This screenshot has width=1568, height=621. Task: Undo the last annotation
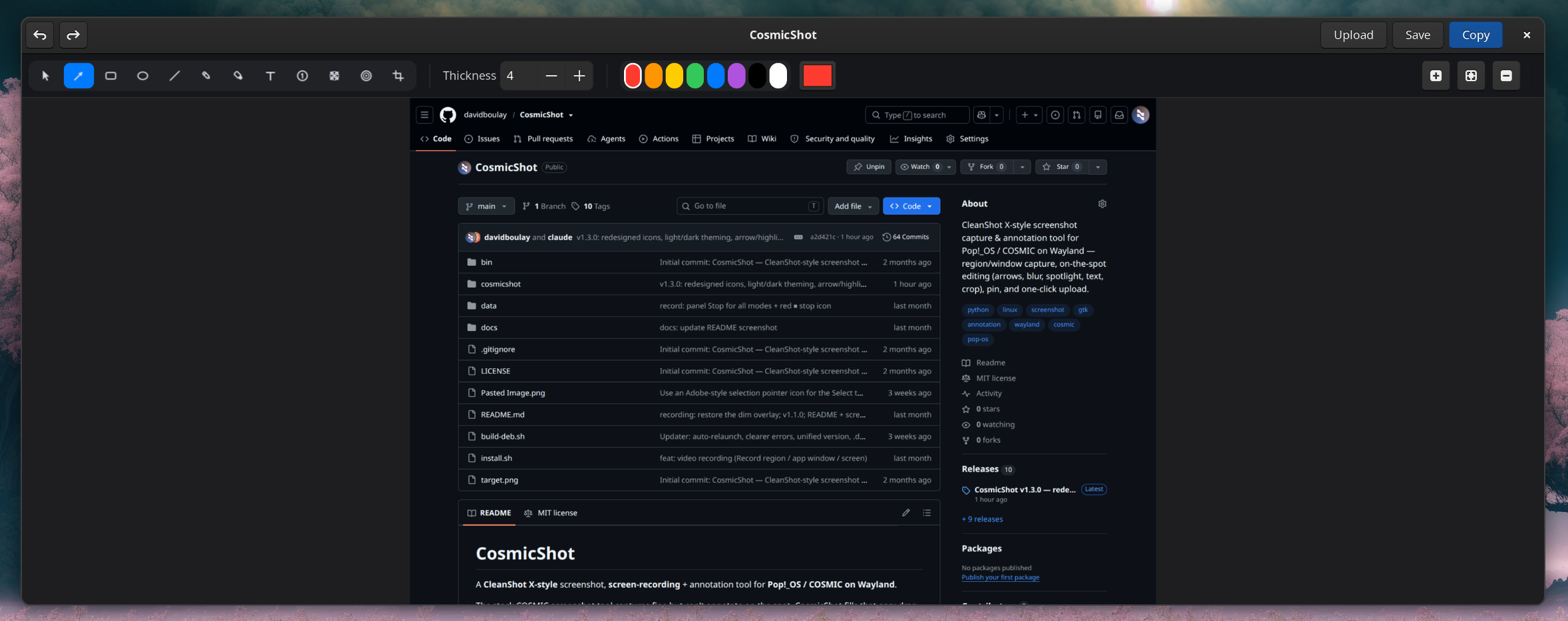(x=40, y=35)
